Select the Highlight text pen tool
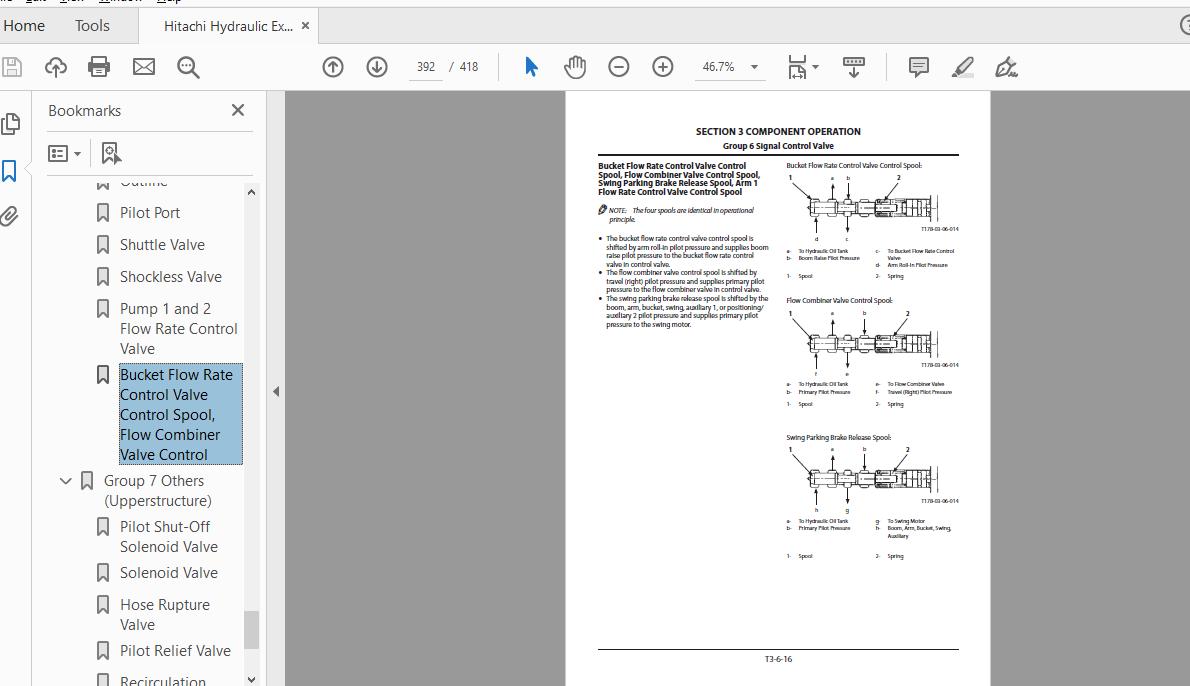This screenshot has width=1190, height=686. point(962,67)
